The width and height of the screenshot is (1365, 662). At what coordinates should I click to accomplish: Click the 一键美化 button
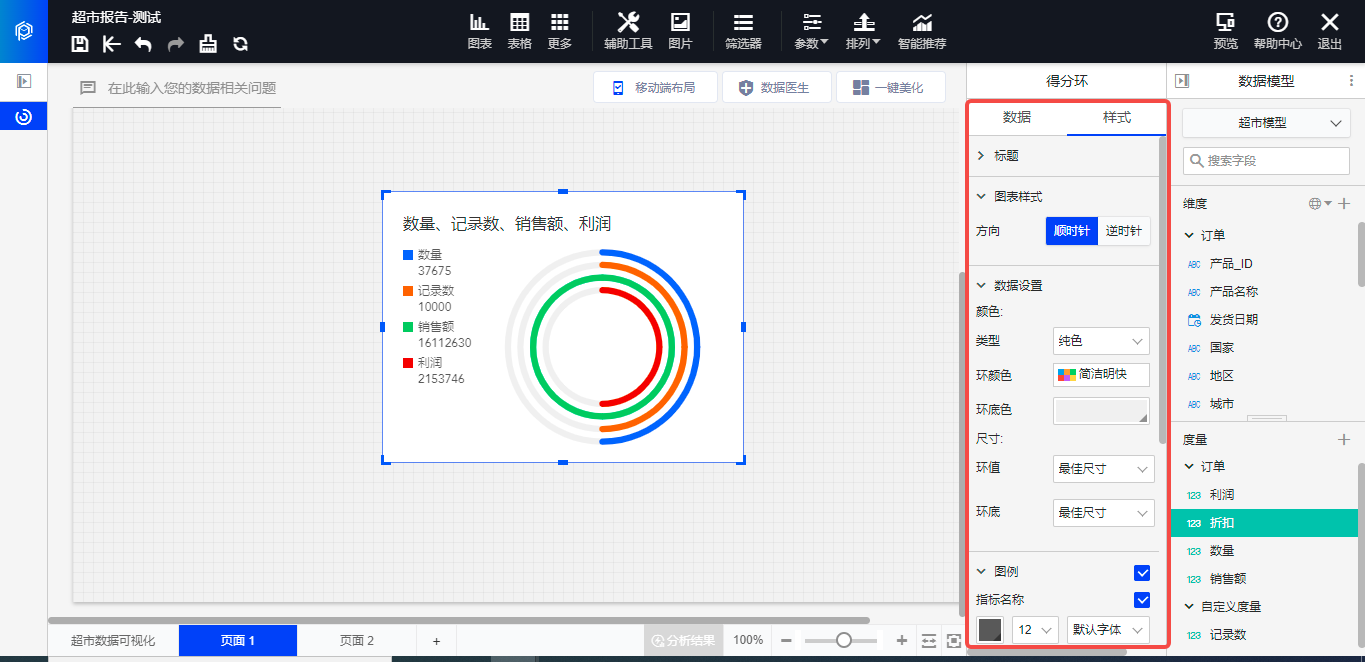coord(886,88)
